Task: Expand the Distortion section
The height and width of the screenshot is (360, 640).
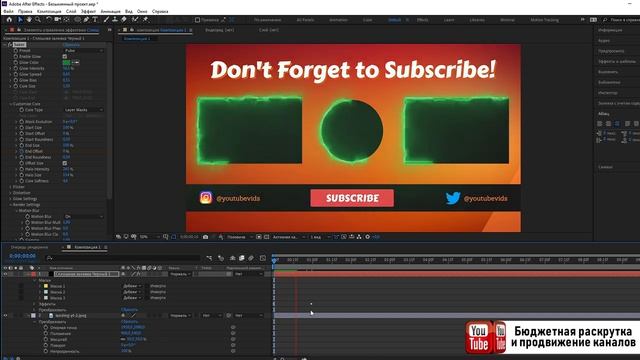Action: tap(11, 193)
